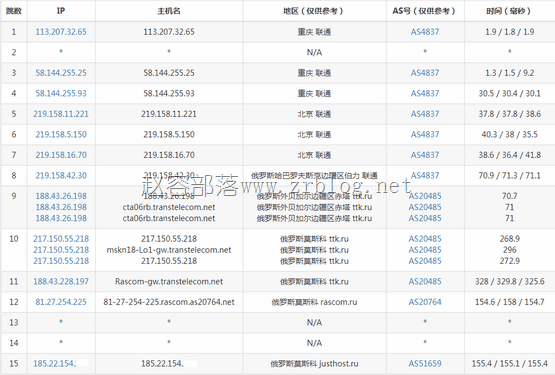The image size is (555, 375).
Task: Select the 268.9 time value in hop 10
Action: point(509,239)
